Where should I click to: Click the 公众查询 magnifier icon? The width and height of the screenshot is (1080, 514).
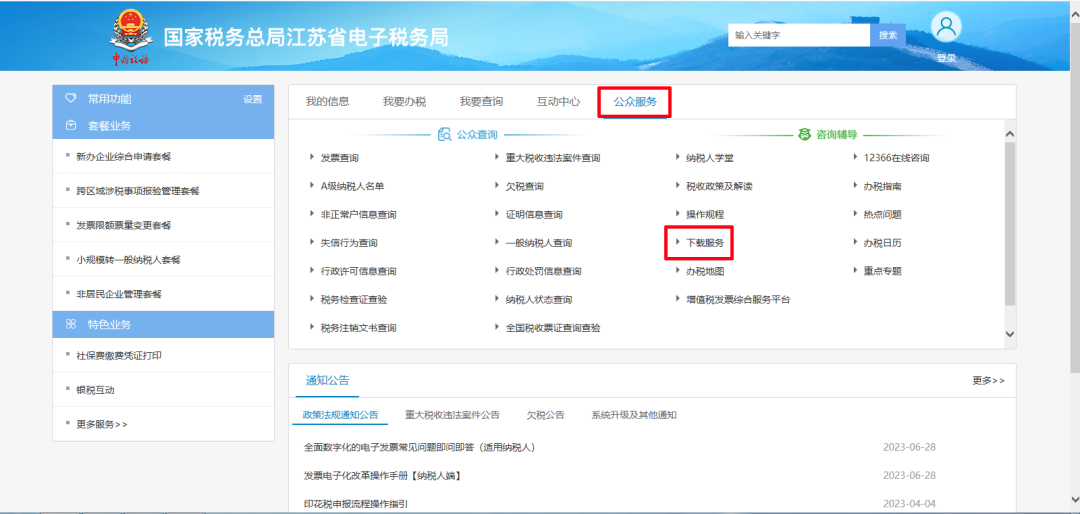pos(445,134)
